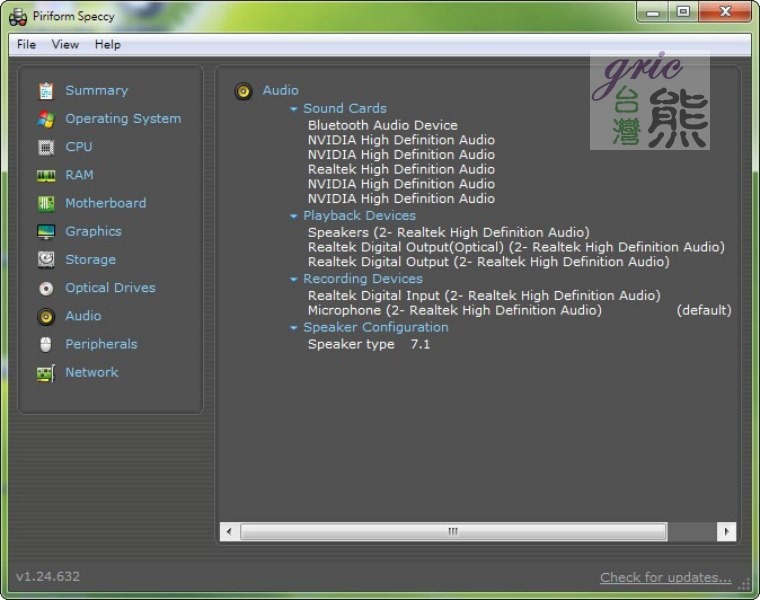
Task: Click the CPU chip icon
Action: point(46,147)
